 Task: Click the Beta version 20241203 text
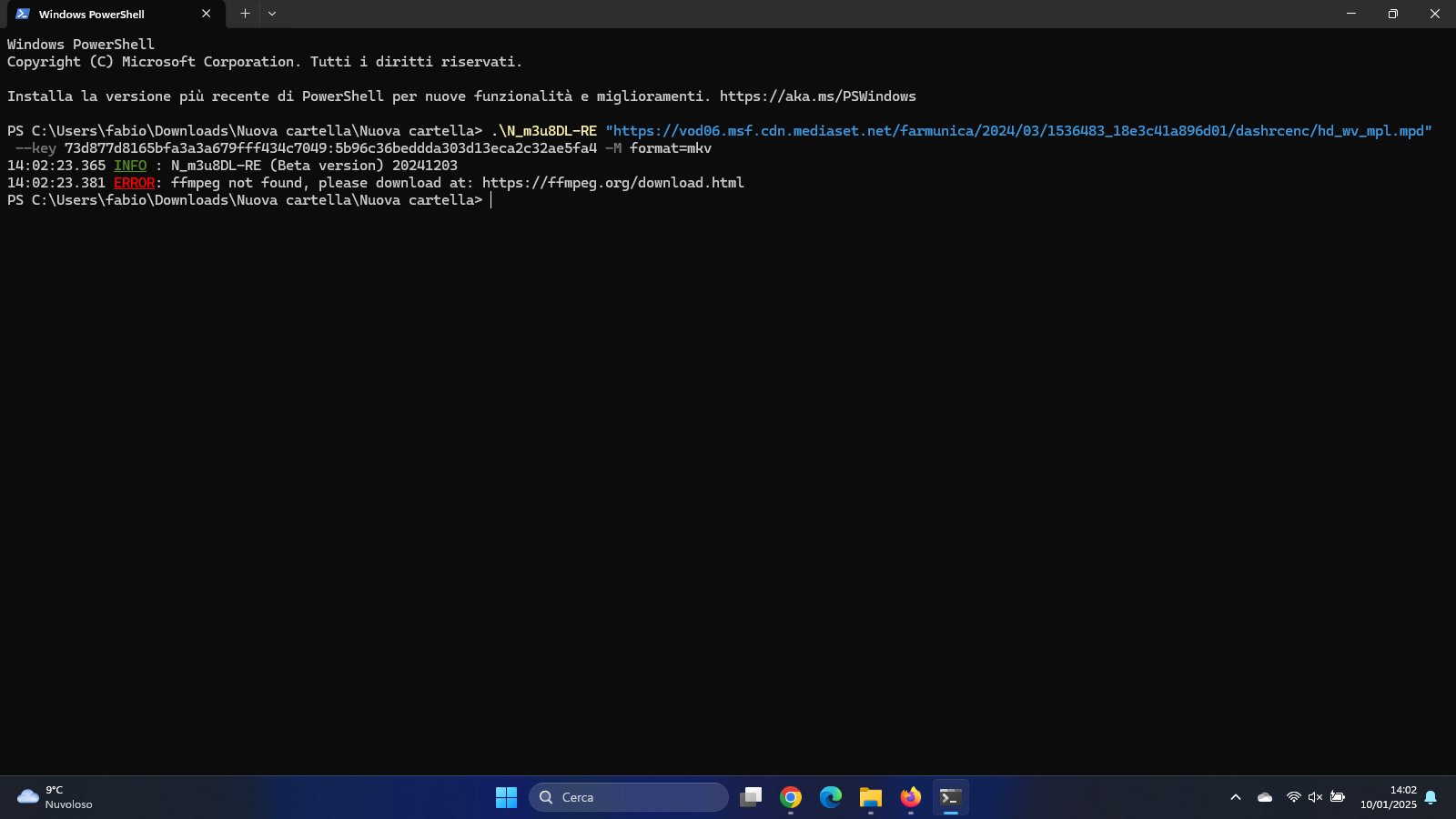(364, 166)
